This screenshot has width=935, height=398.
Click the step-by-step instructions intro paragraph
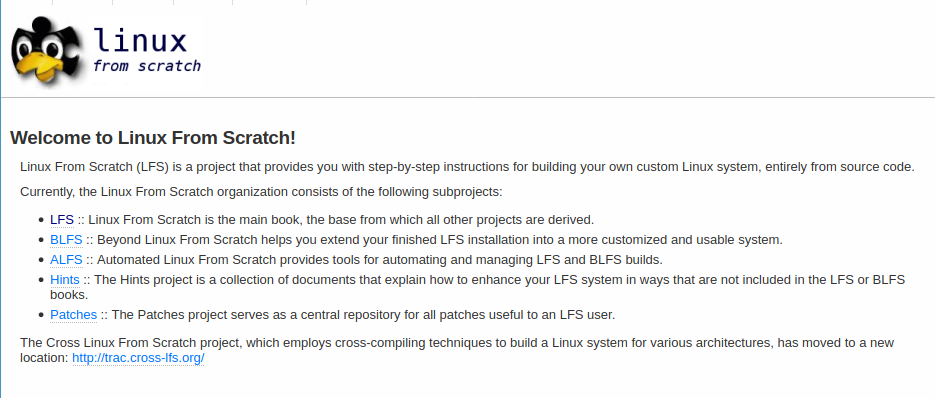467,166
